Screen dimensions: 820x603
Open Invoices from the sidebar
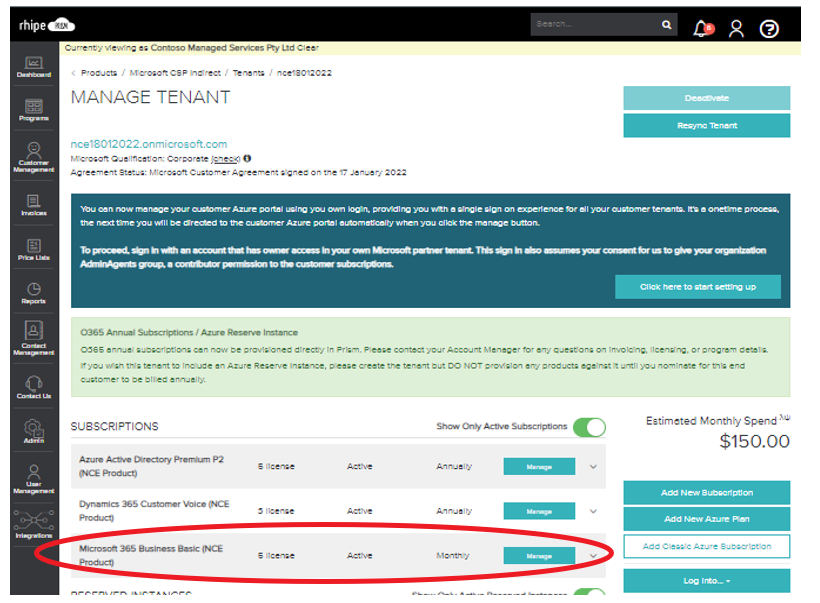(33, 205)
